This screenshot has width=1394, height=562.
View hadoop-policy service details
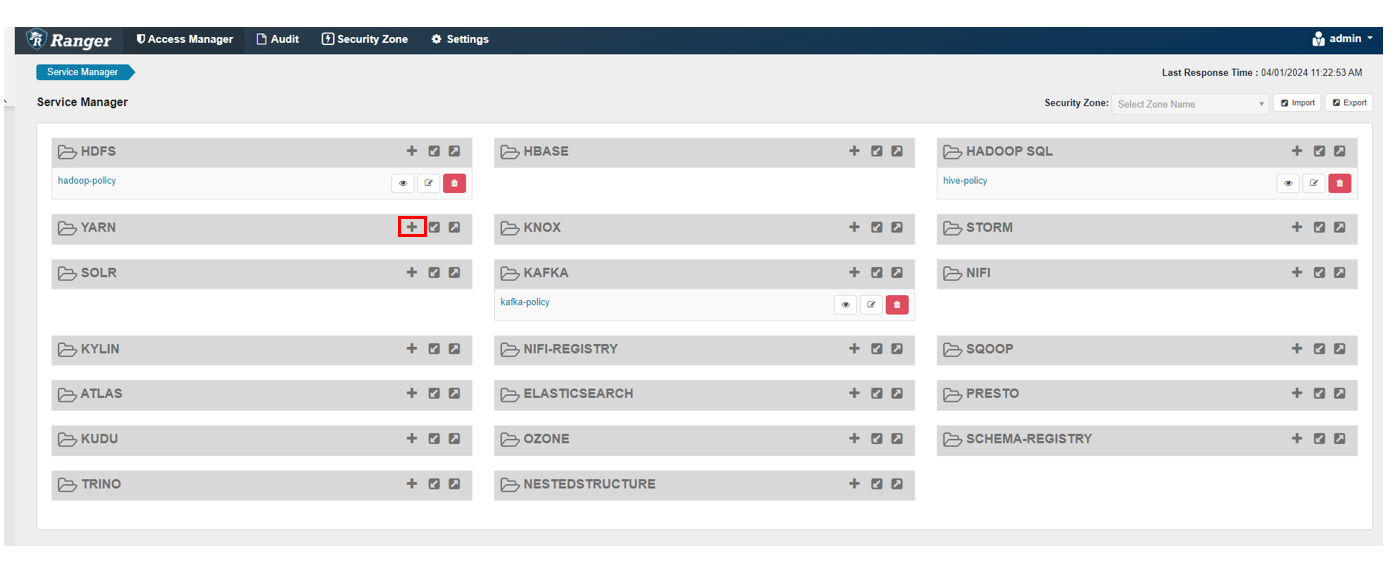(403, 183)
